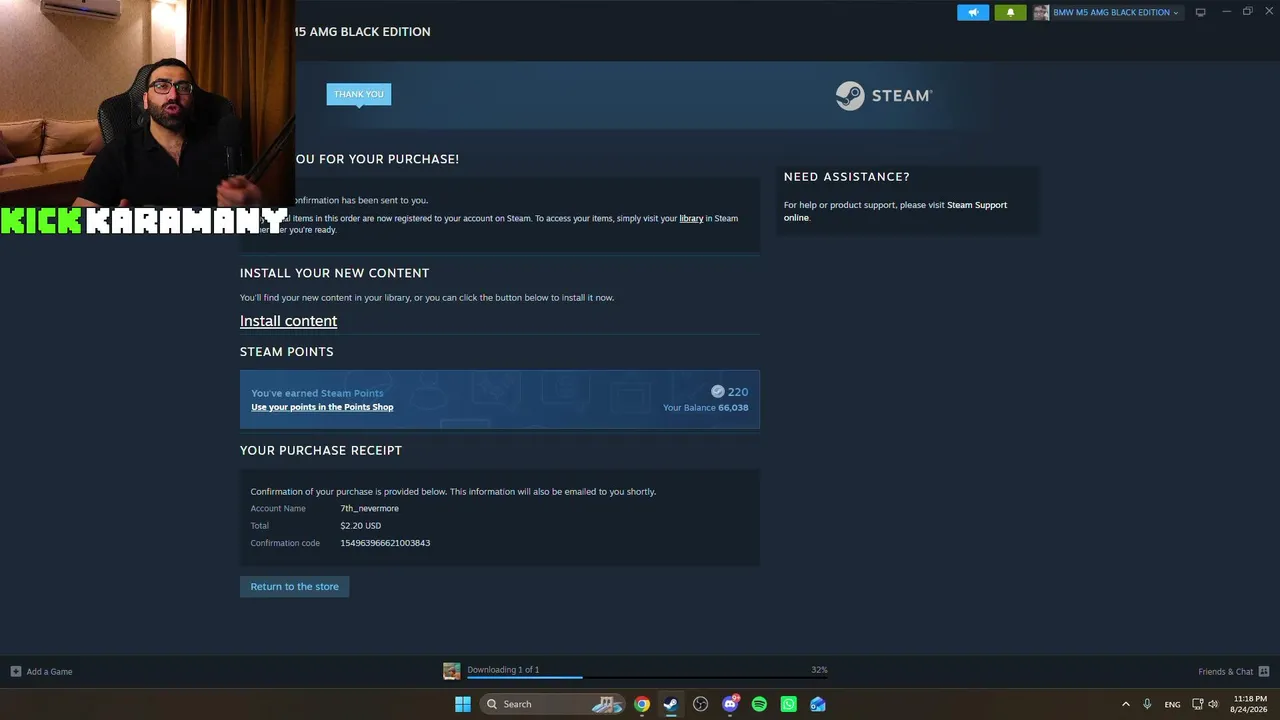Viewport: 1280px width, 720px height.
Task: Open the network tray icon
Action: click(1198, 704)
